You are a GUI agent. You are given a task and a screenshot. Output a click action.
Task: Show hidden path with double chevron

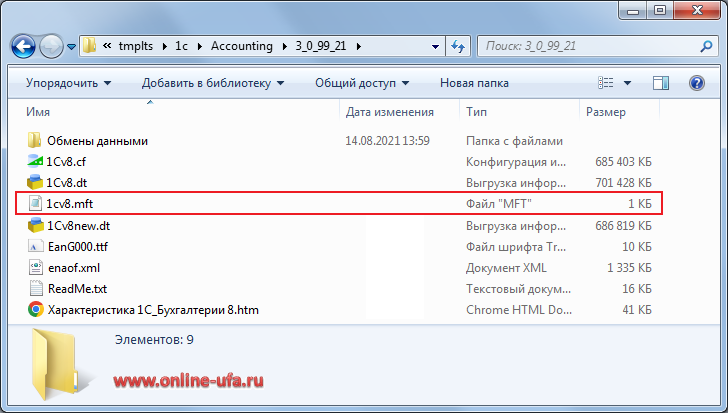point(107,46)
